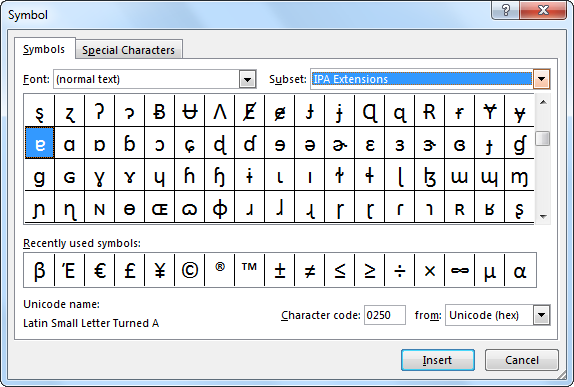
Task: Select the copyright symbol from recent symbols
Action: (x=190, y=270)
